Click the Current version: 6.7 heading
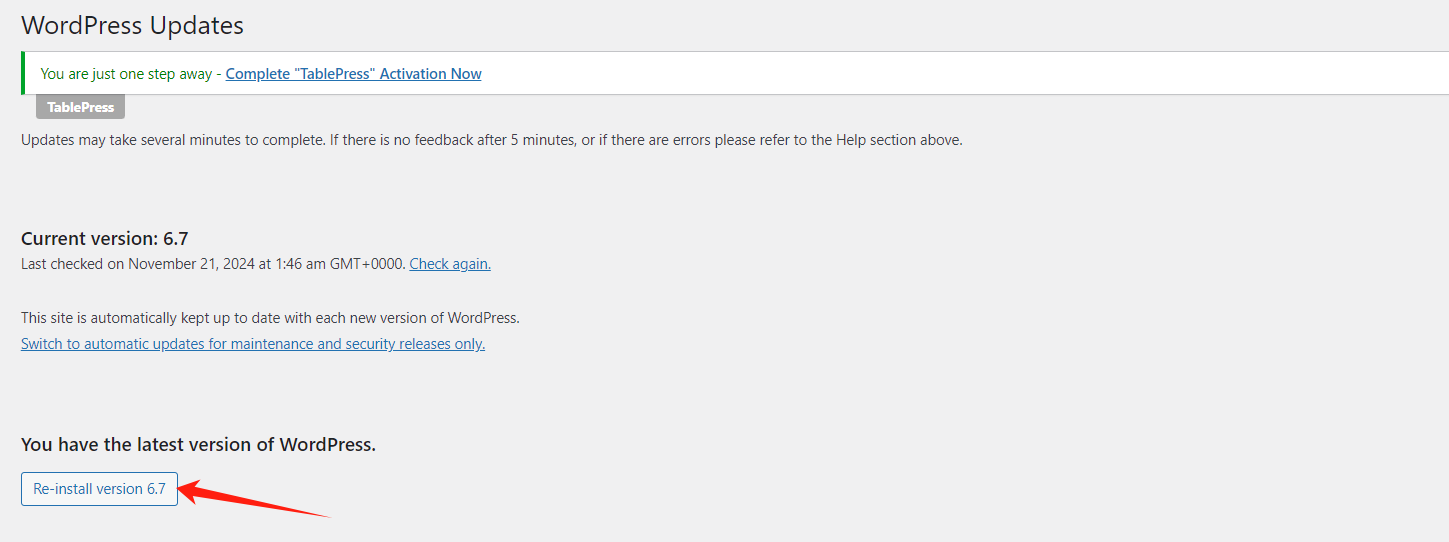 105,239
